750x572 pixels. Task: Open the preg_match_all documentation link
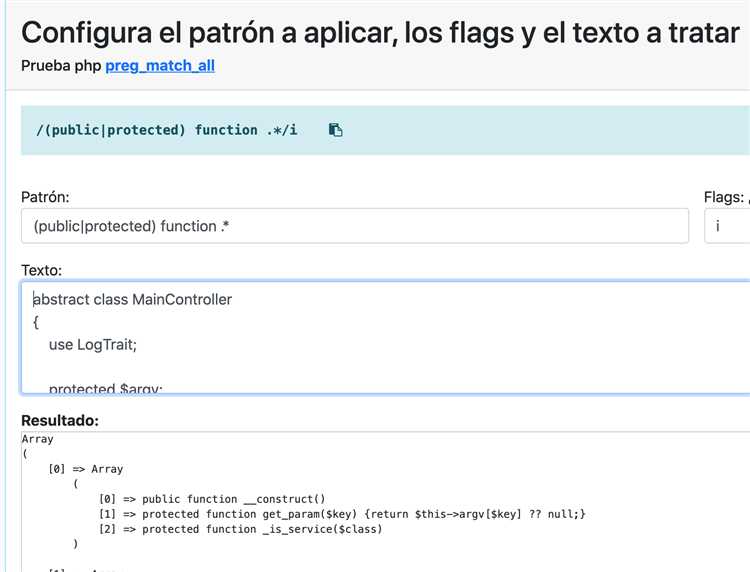click(x=160, y=66)
